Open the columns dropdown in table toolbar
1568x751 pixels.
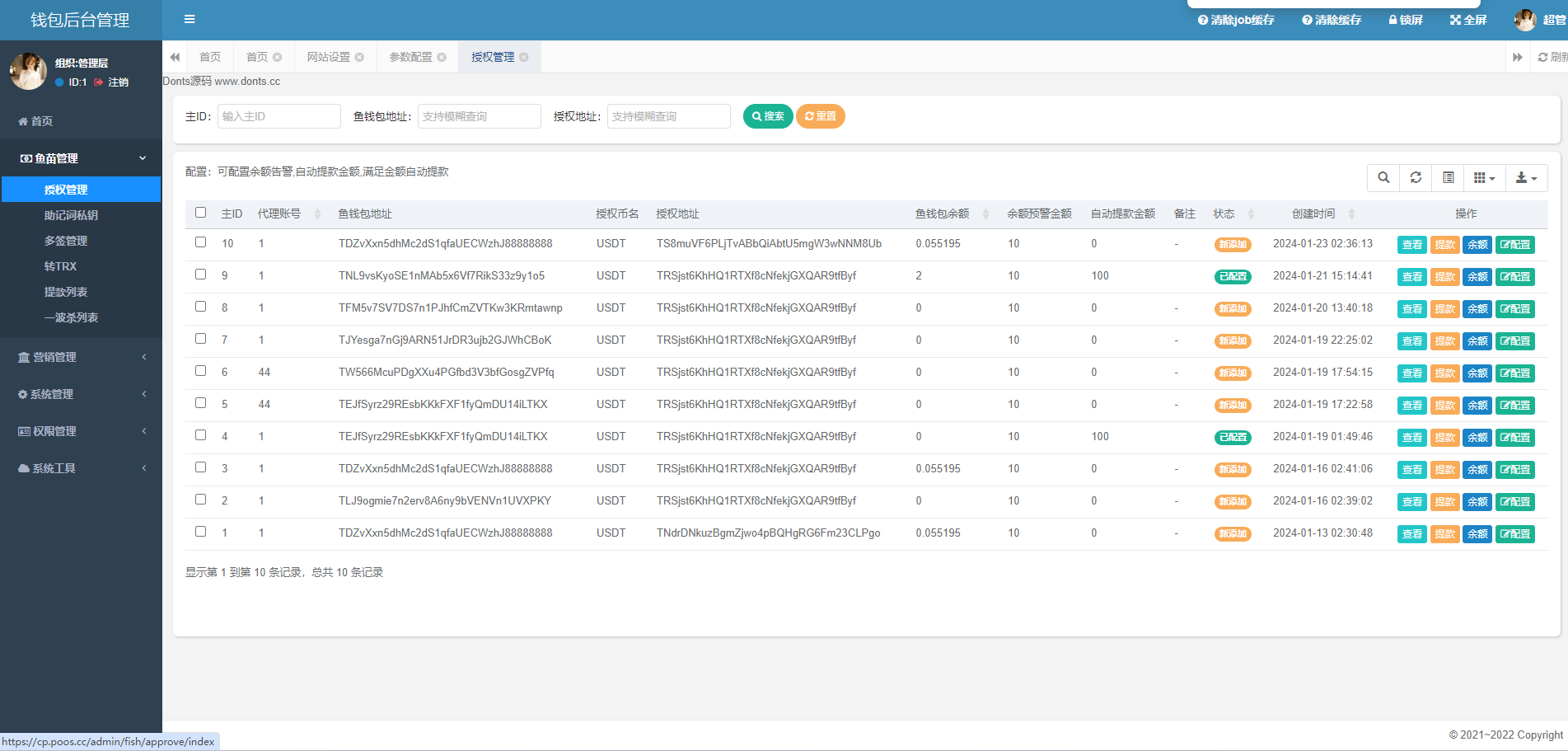tap(1485, 177)
